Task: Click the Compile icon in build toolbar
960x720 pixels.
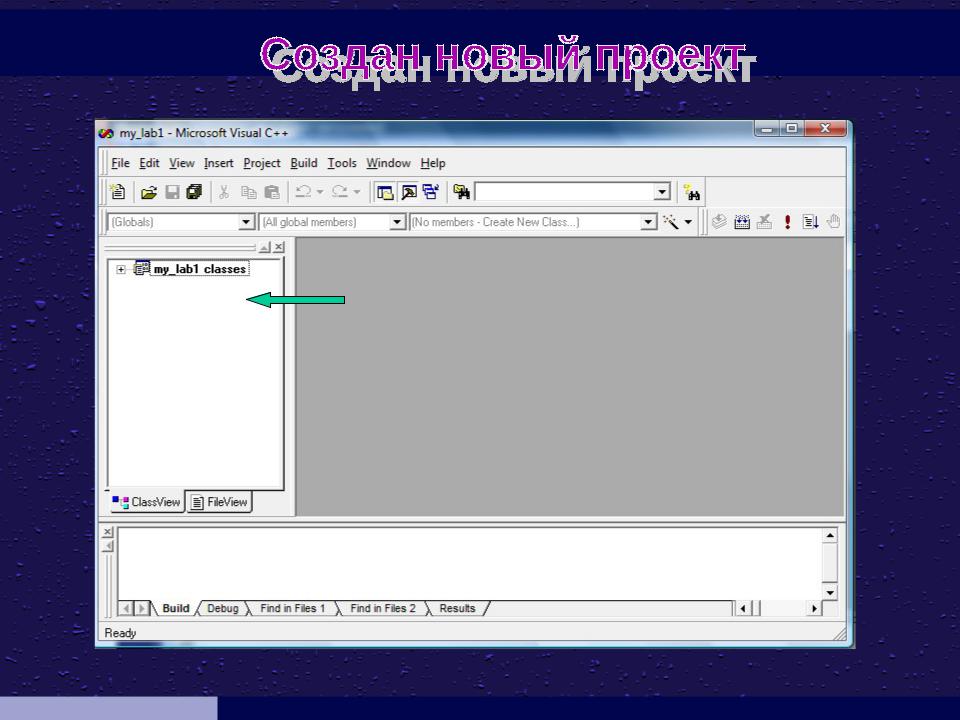Action: 719,222
